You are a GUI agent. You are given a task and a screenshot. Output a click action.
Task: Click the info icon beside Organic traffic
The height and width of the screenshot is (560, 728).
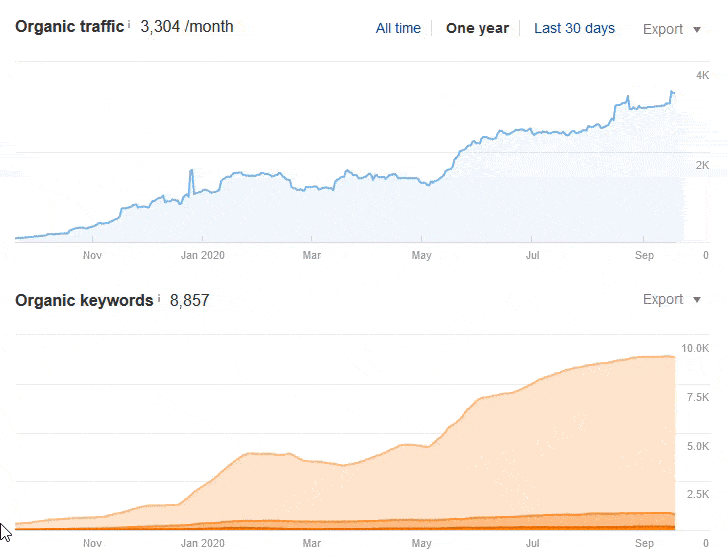point(130,24)
